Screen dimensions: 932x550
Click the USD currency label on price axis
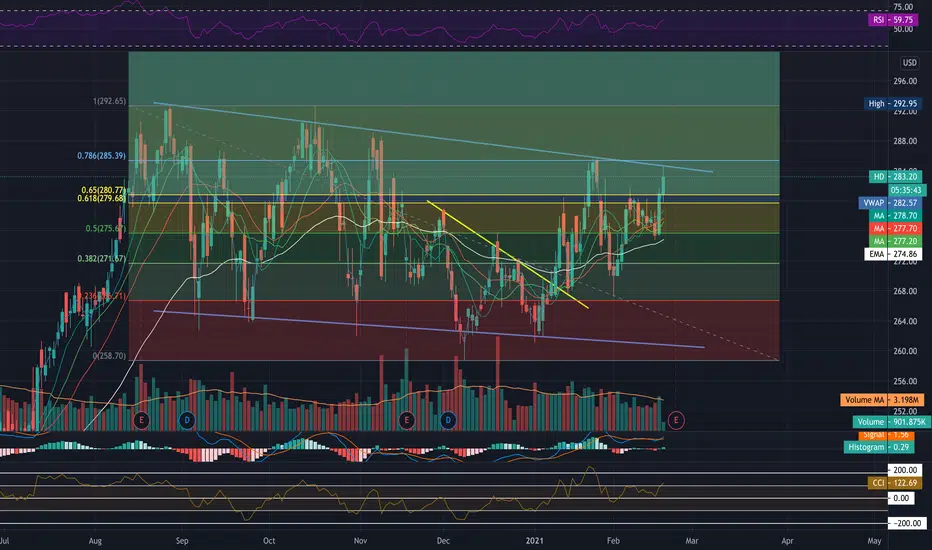click(x=909, y=62)
